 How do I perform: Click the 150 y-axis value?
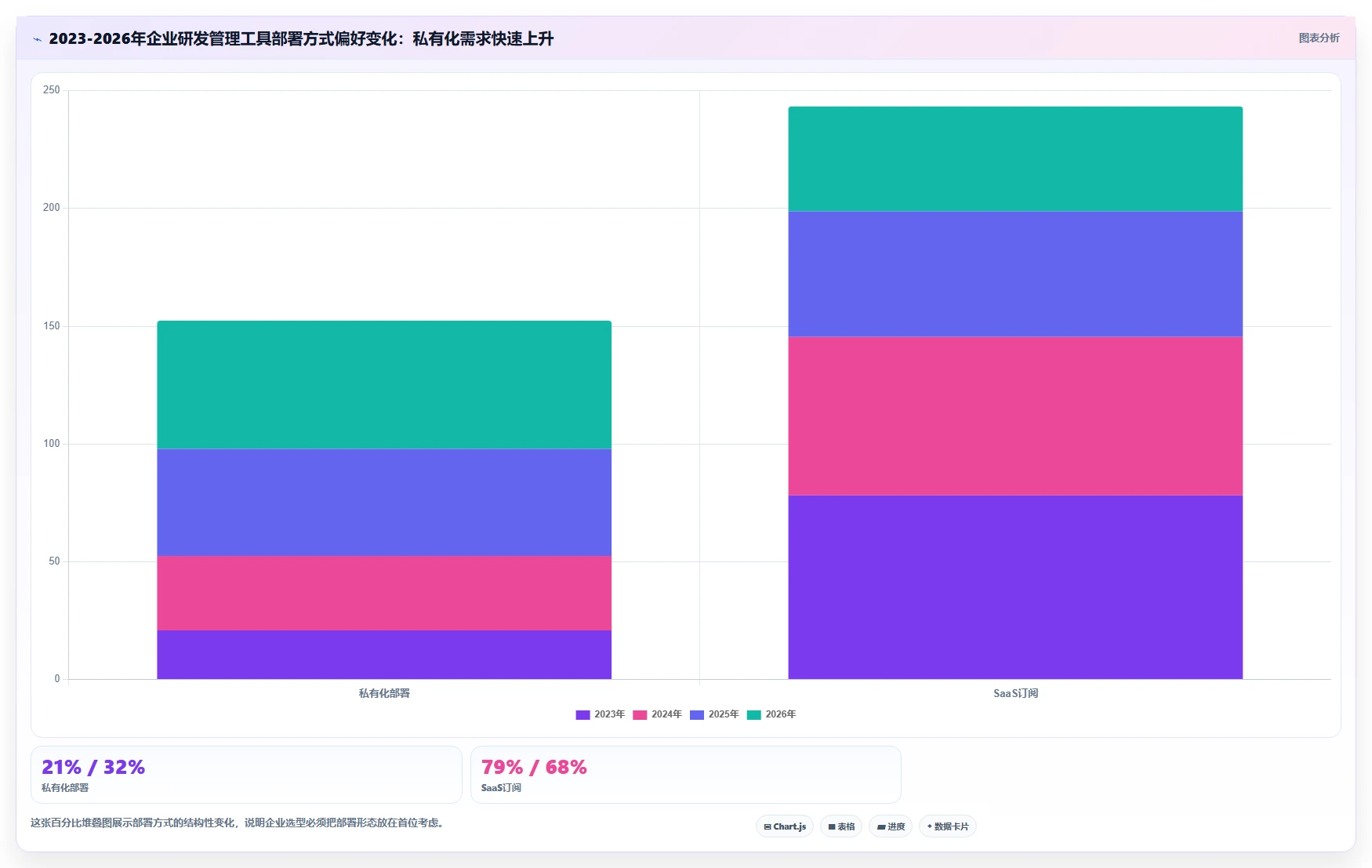pos(52,326)
